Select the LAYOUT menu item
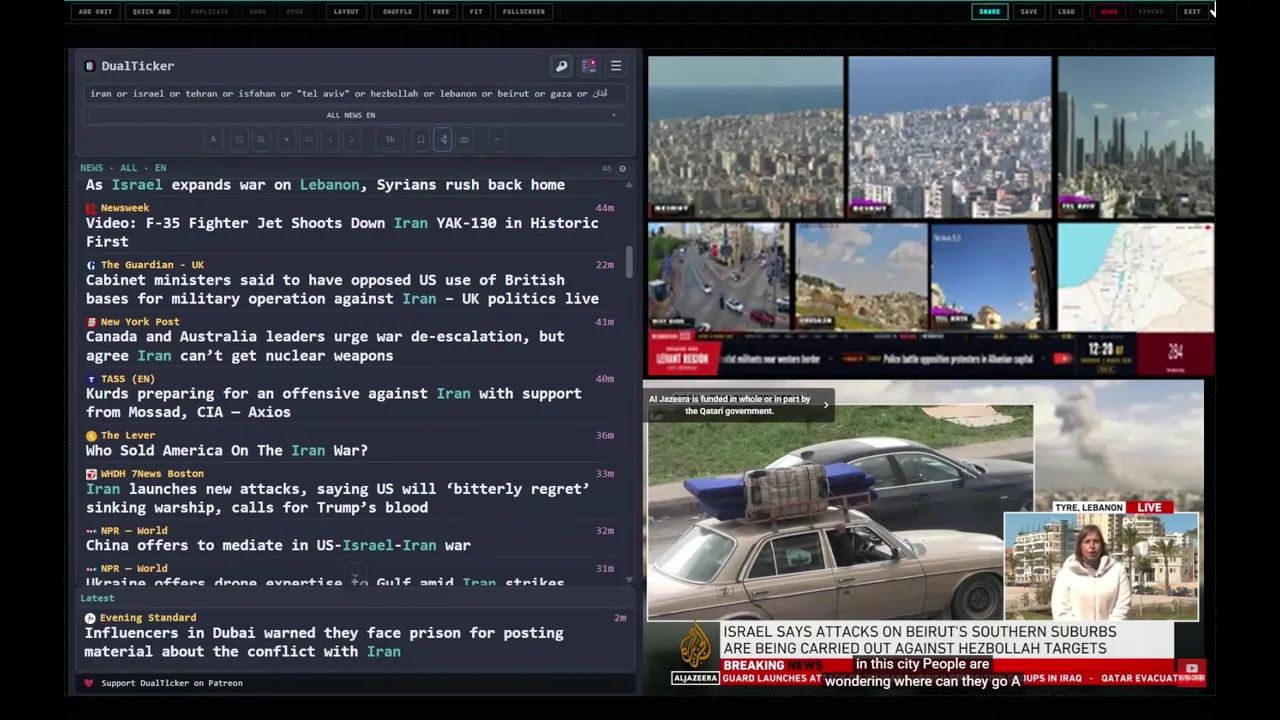The height and width of the screenshot is (720, 1280). [346, 12]
